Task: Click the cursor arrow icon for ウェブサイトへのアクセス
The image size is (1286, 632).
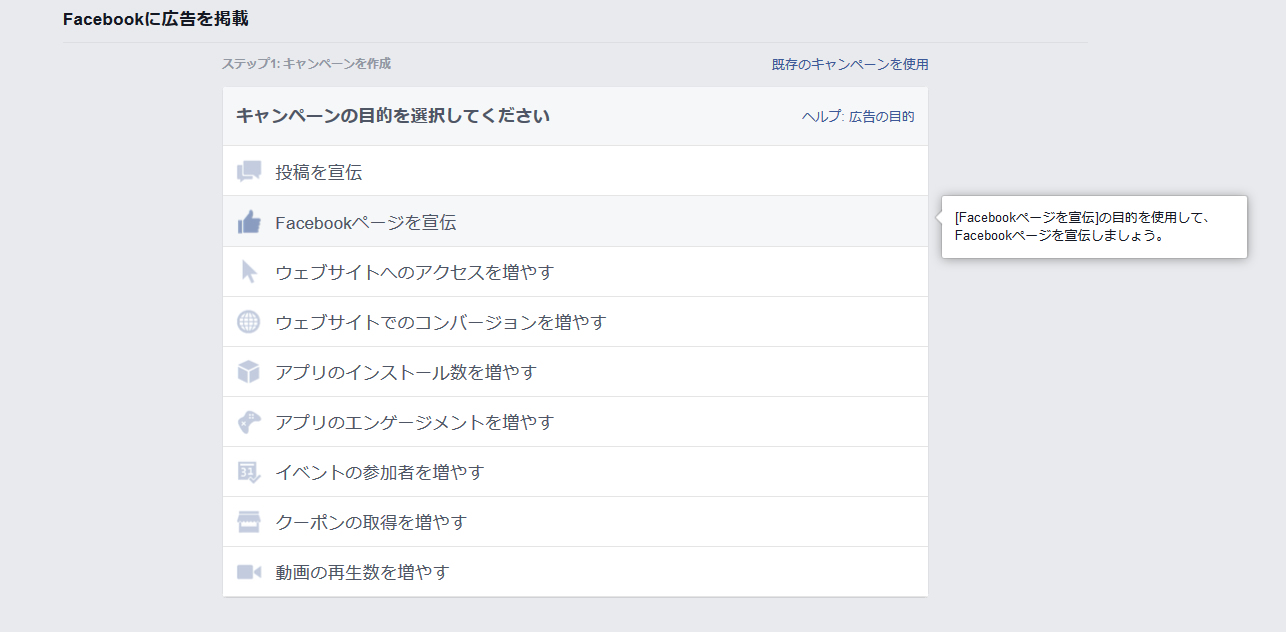Action: pyautogui.click(x=249, y=272)
